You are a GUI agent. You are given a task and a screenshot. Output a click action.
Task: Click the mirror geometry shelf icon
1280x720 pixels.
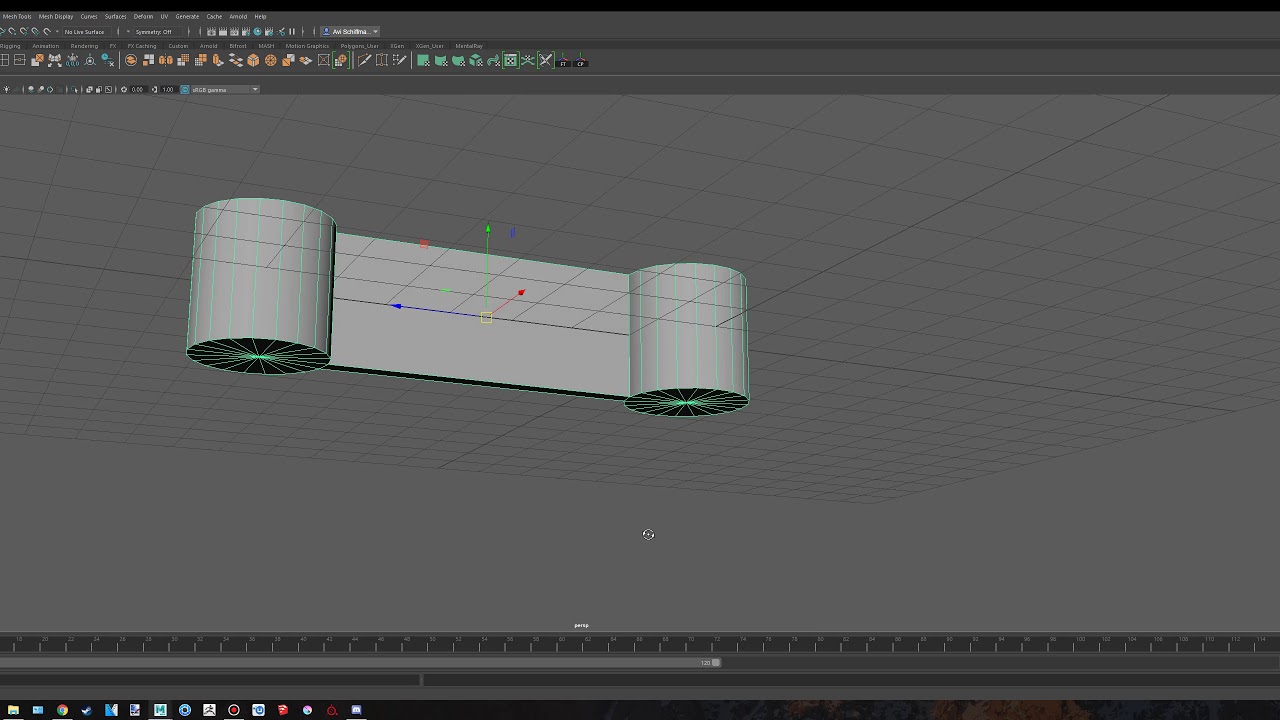pos(165,61)
